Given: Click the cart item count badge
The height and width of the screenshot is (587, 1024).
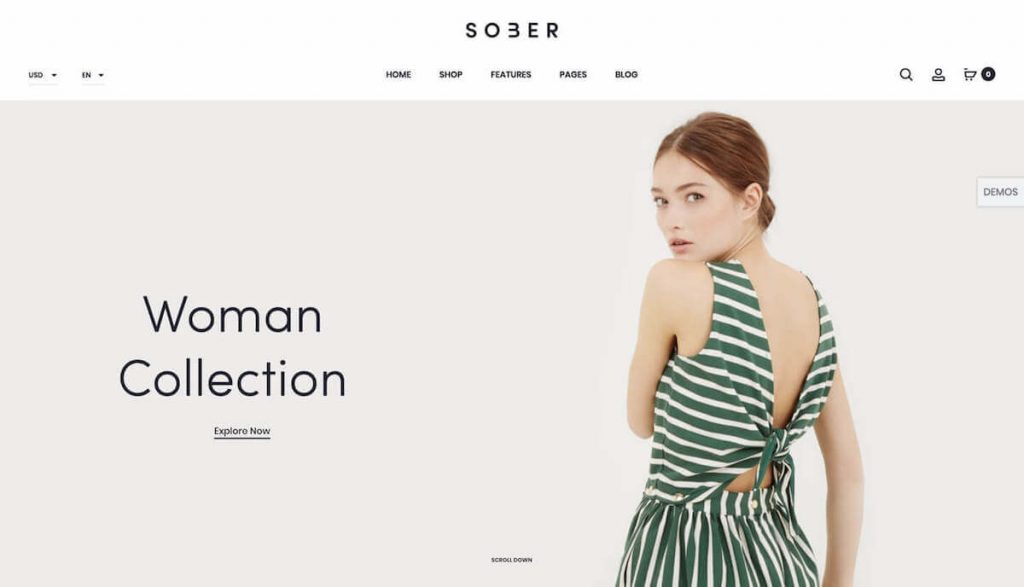Looking at the screenshot, I should (x=988, y=74).
